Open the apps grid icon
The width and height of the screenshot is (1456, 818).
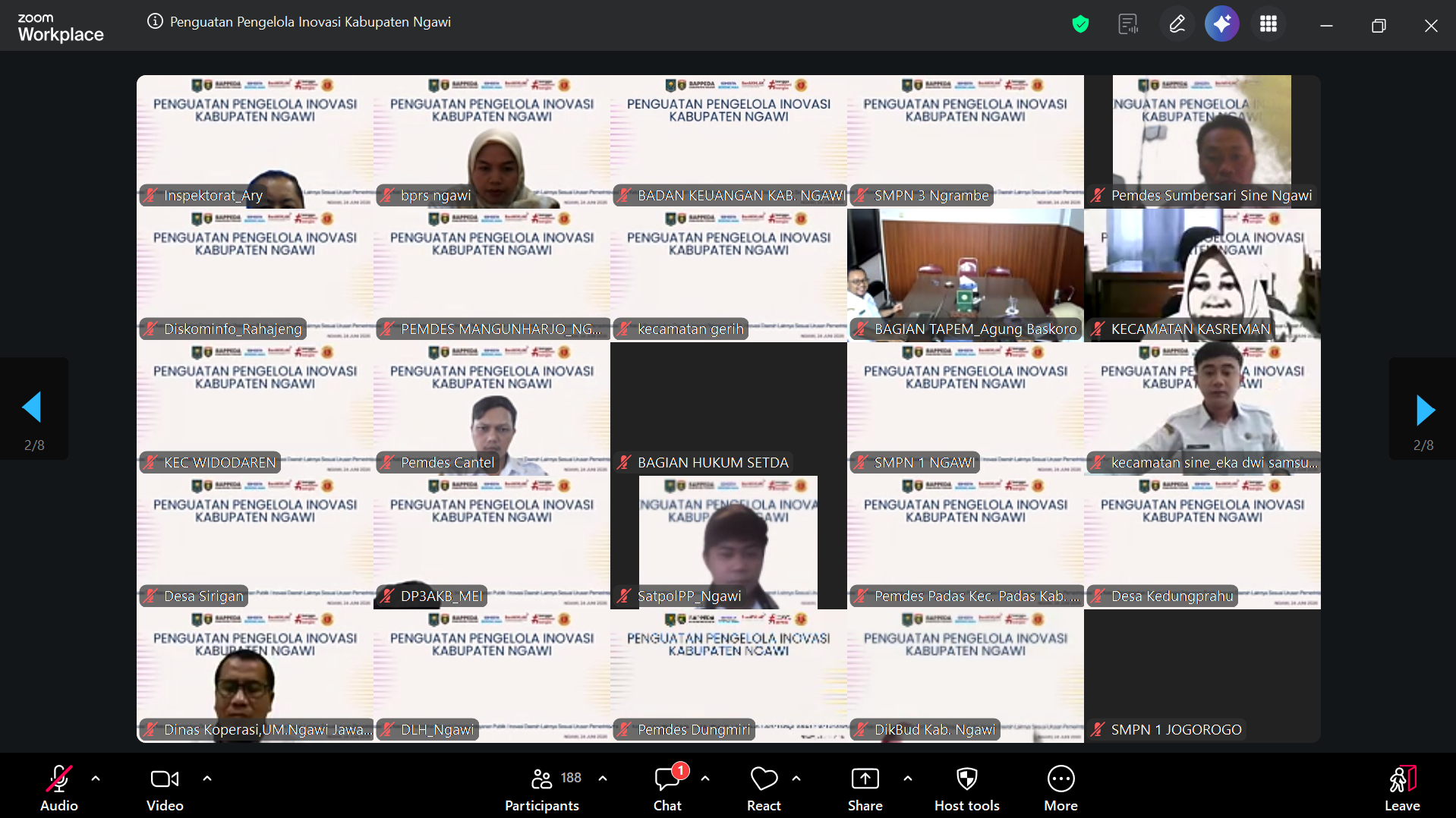[1268, 24]
